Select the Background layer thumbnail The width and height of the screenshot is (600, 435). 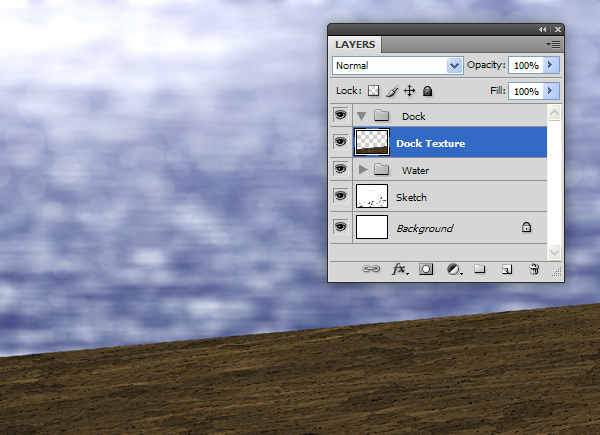(x=372, y=227)
